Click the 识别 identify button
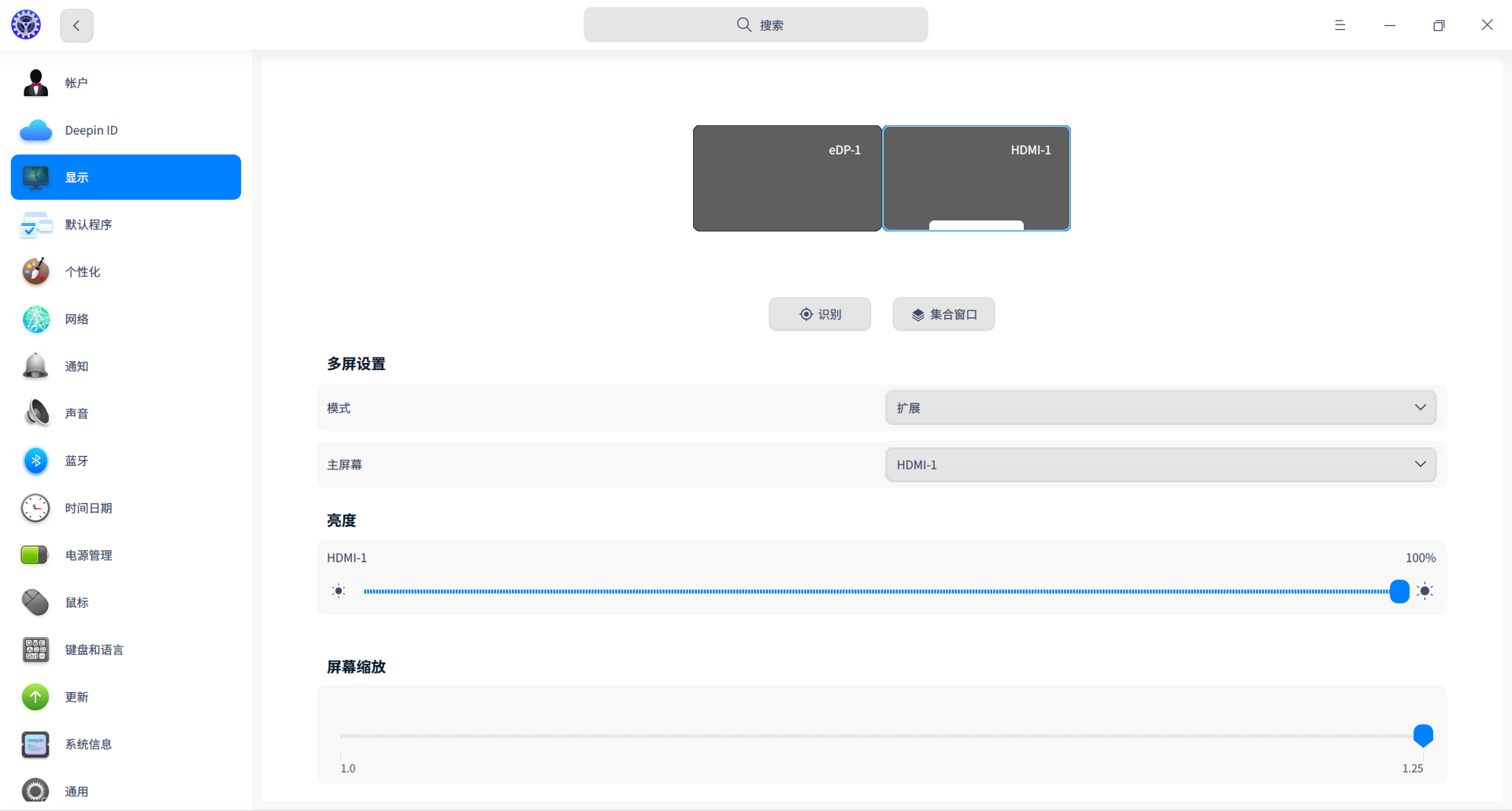The width and height of the screenshot is (1512, 811). (820, 314)
